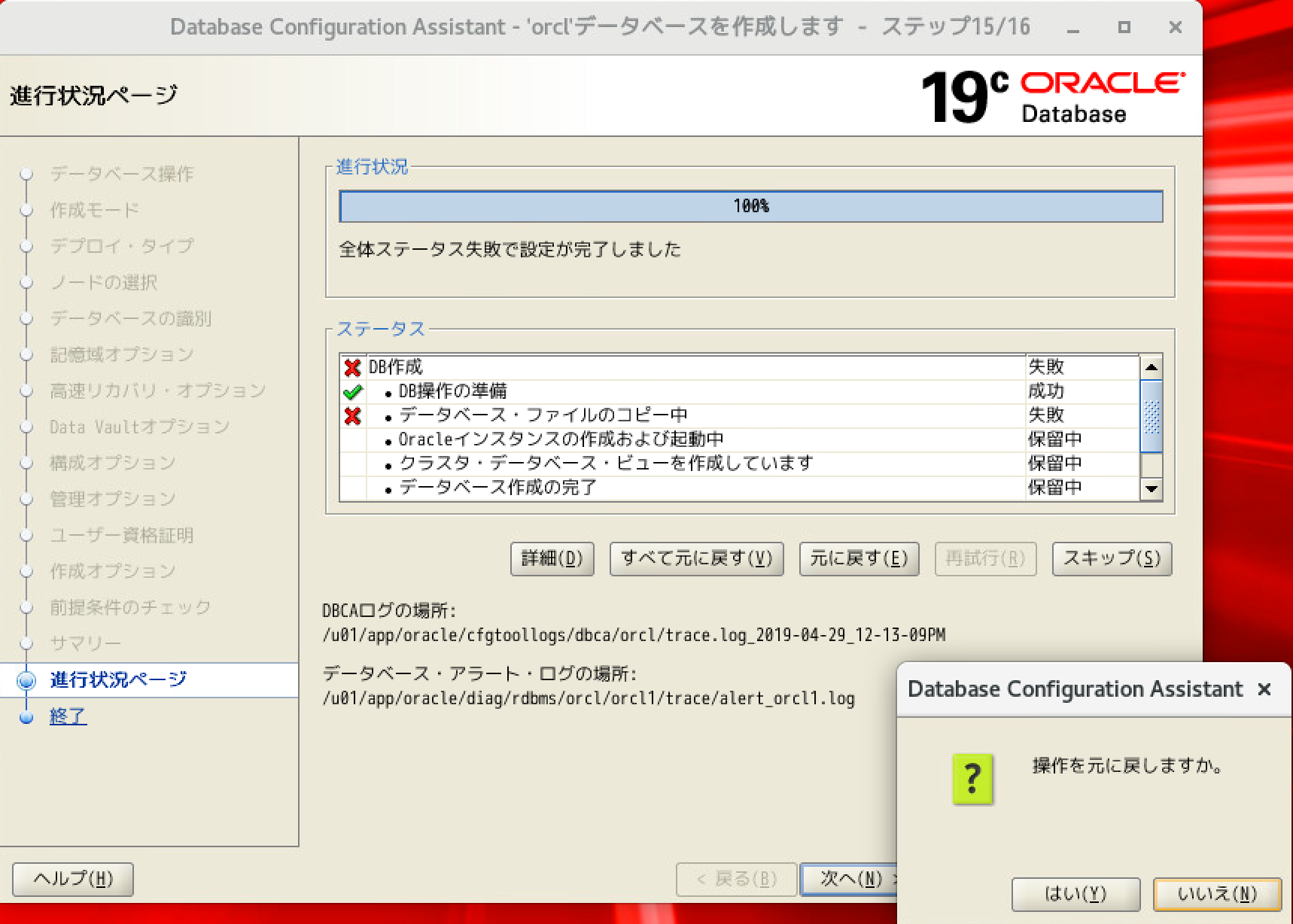
Task: Click the green checkmark beside DB操作の準備
Action: 352,391
